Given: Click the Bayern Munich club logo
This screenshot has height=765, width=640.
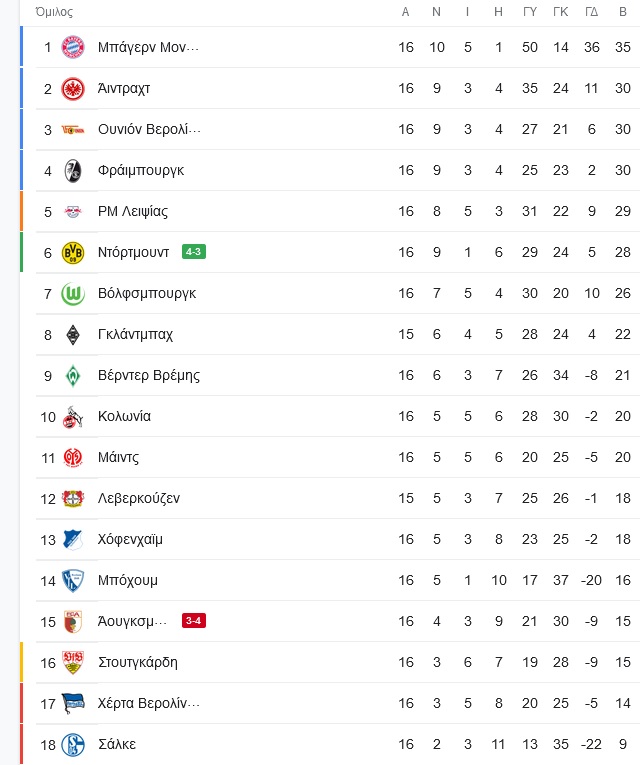Looking at the screenshot, I should point(73,48).
